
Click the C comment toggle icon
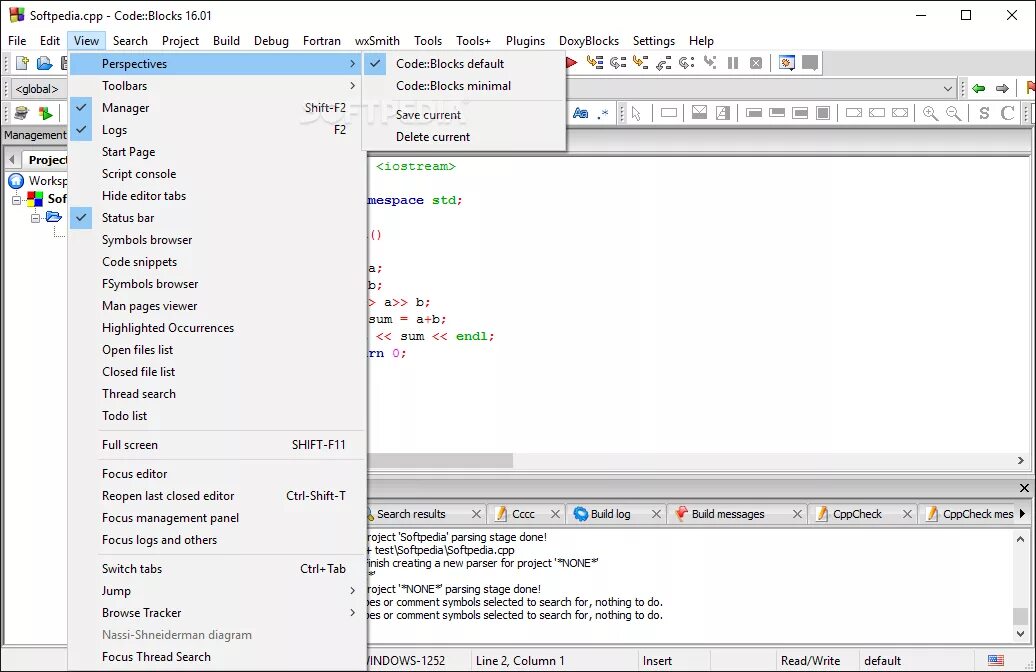coord(1008,113)
